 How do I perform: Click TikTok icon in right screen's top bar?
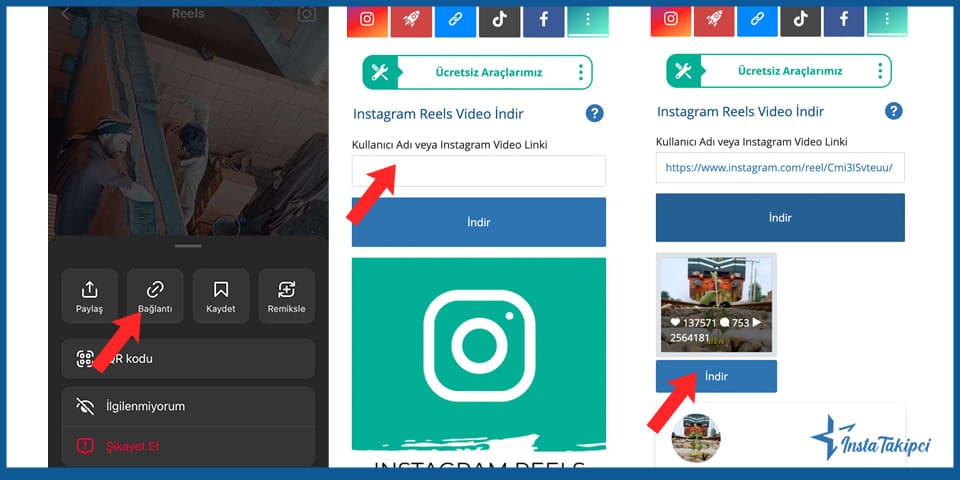pos(801,21)
